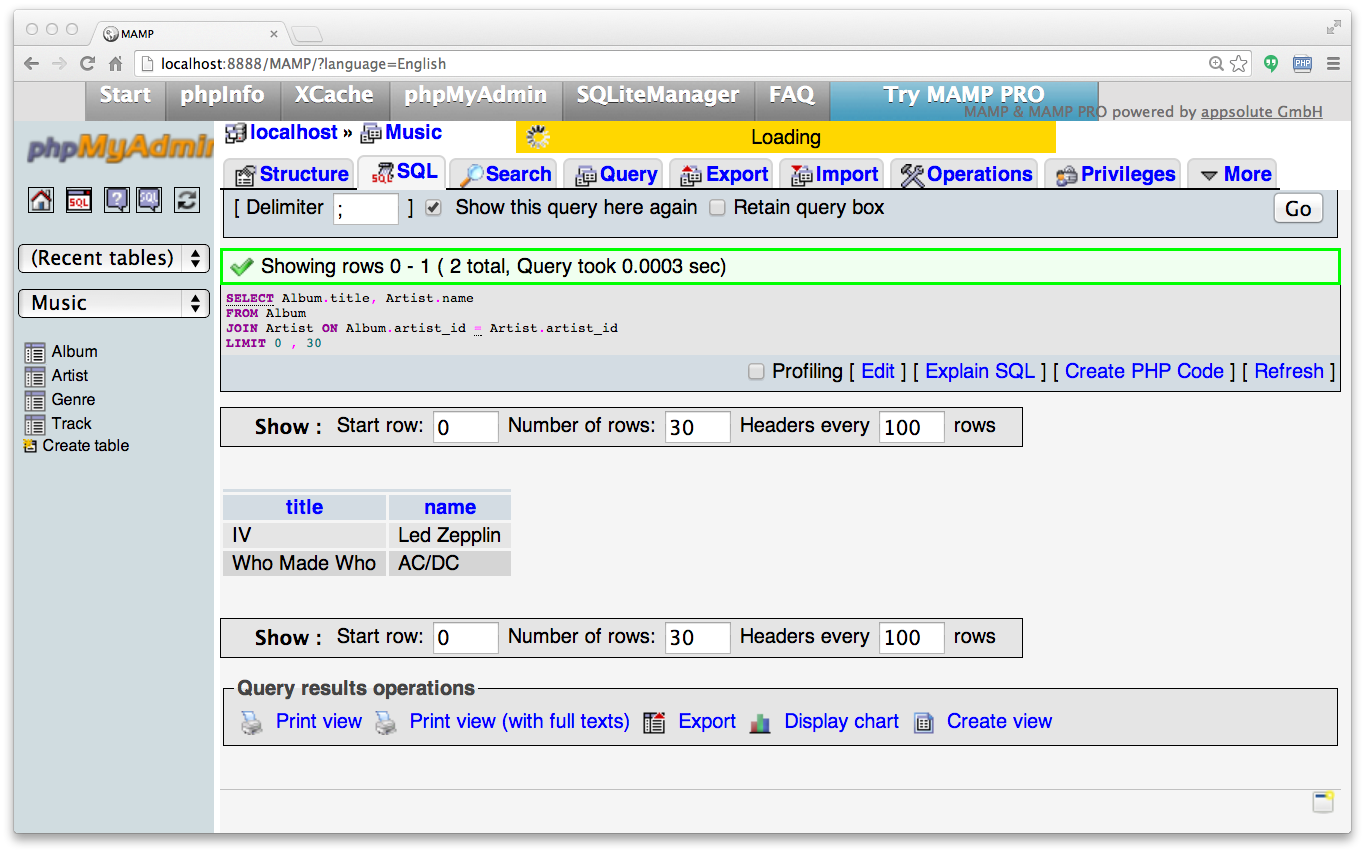Click the Create view icon
This screenshot has width=1365, height=853.
tap(924, 723)
